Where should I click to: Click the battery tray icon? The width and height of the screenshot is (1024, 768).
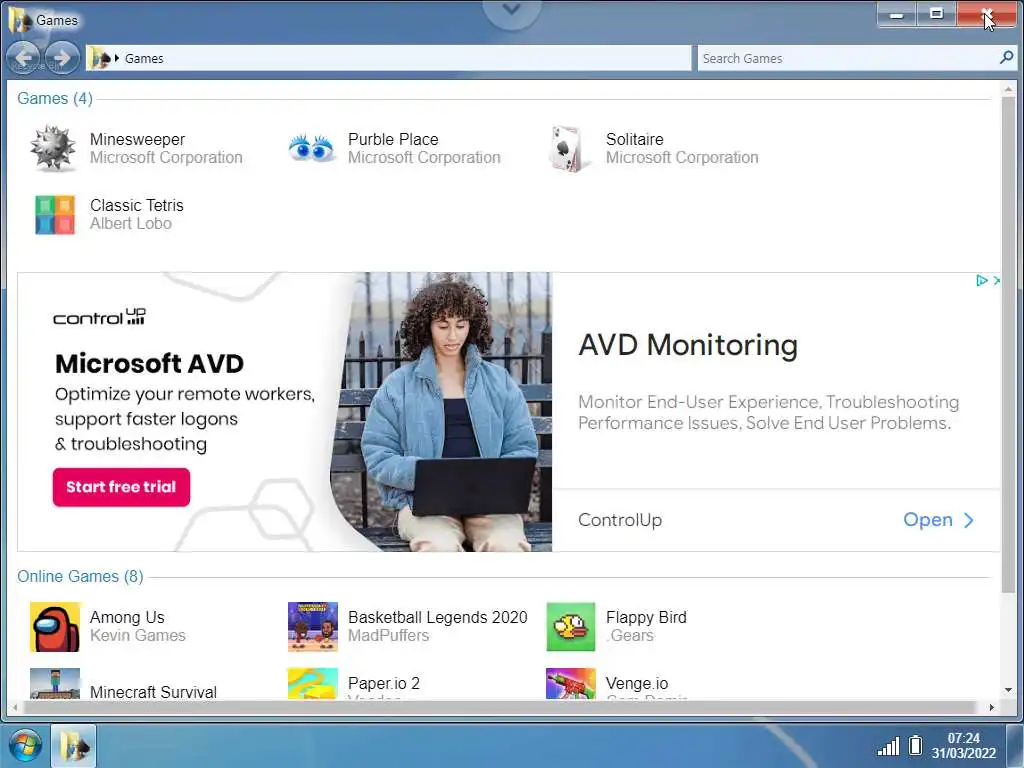(916, 745)
